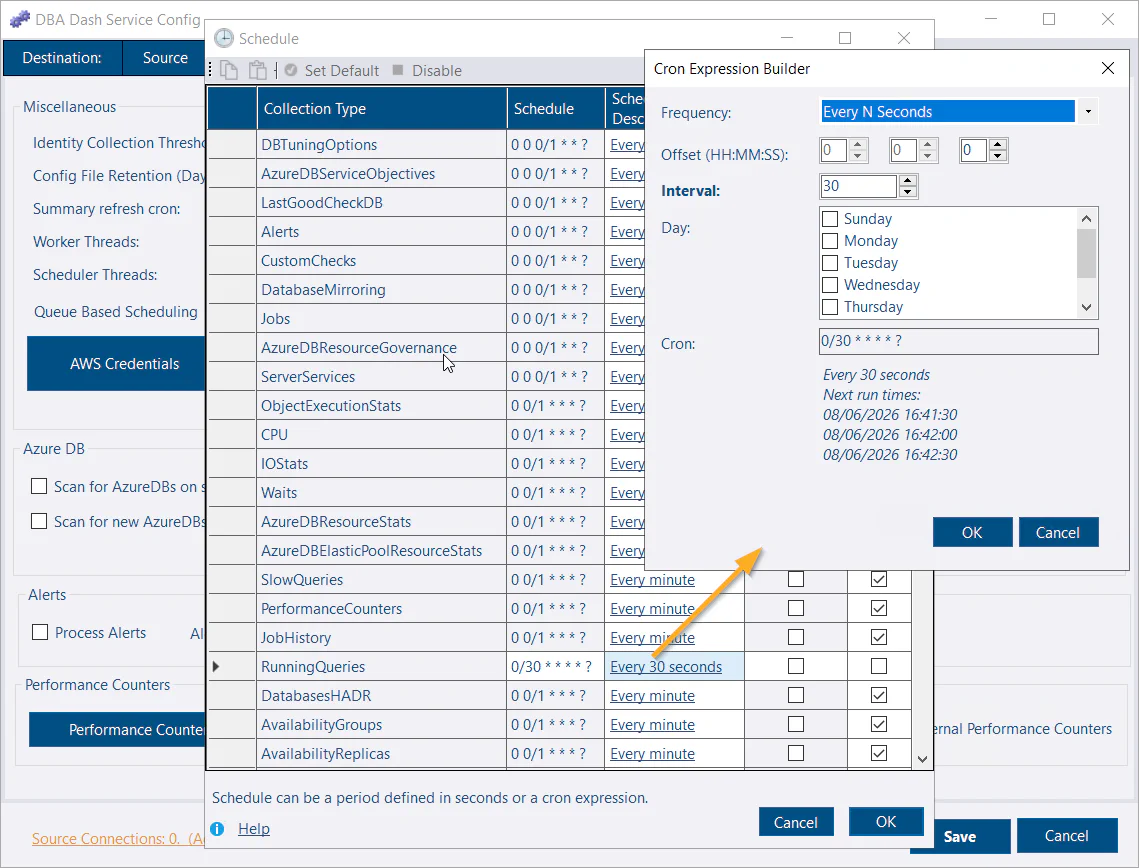Viewport: 1139px width, 868px height.
Task: Select the IOStats collection type cell
Action: click(x=382, y=463)
